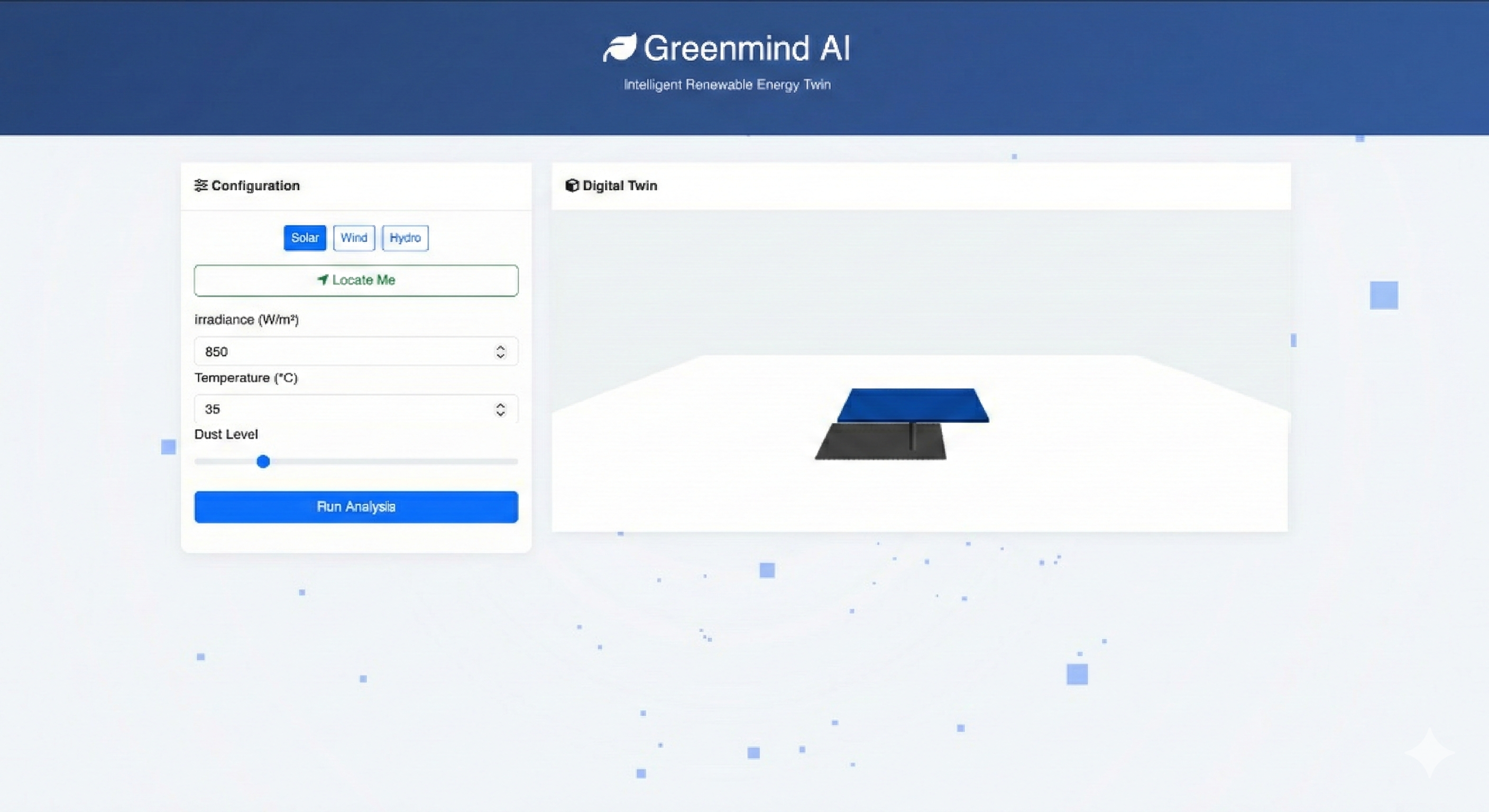The height and width of the screenshot is (812, 1489).
Task: Click the Digital Twin cube icon
Action: click(x=572, y=186)
